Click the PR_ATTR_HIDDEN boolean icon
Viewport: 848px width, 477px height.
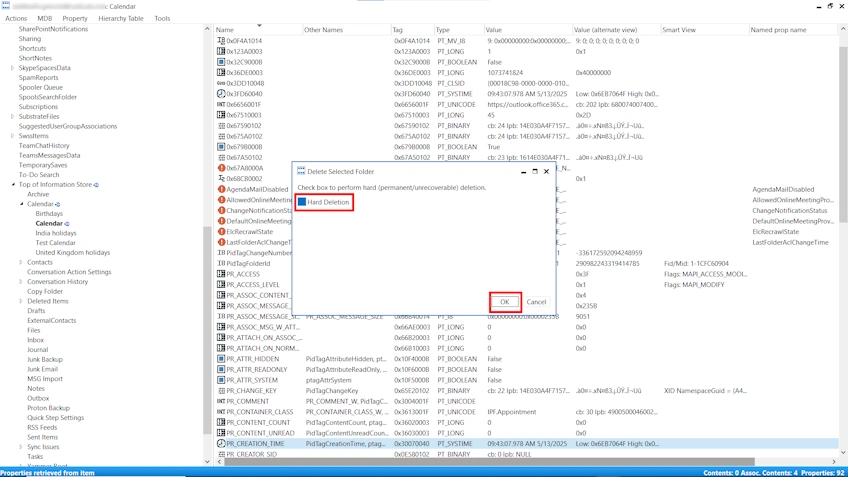[221, 359]
